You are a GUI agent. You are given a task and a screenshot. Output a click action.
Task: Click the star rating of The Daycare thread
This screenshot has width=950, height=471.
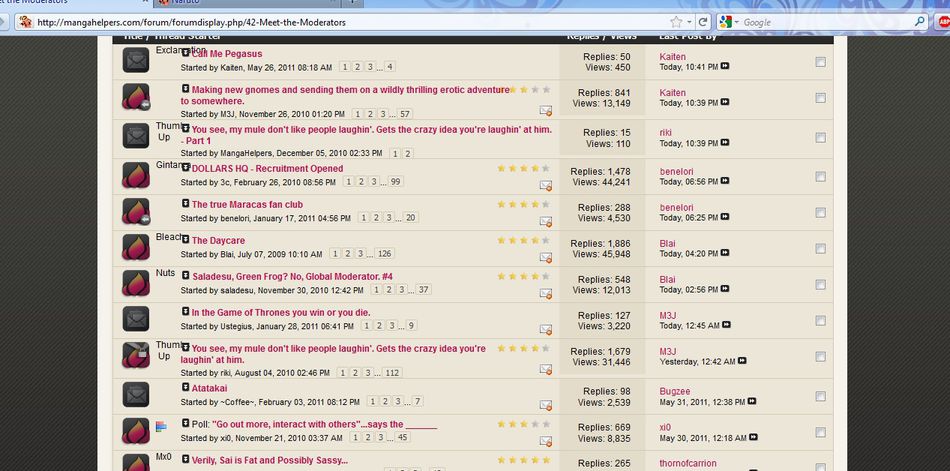523,240
